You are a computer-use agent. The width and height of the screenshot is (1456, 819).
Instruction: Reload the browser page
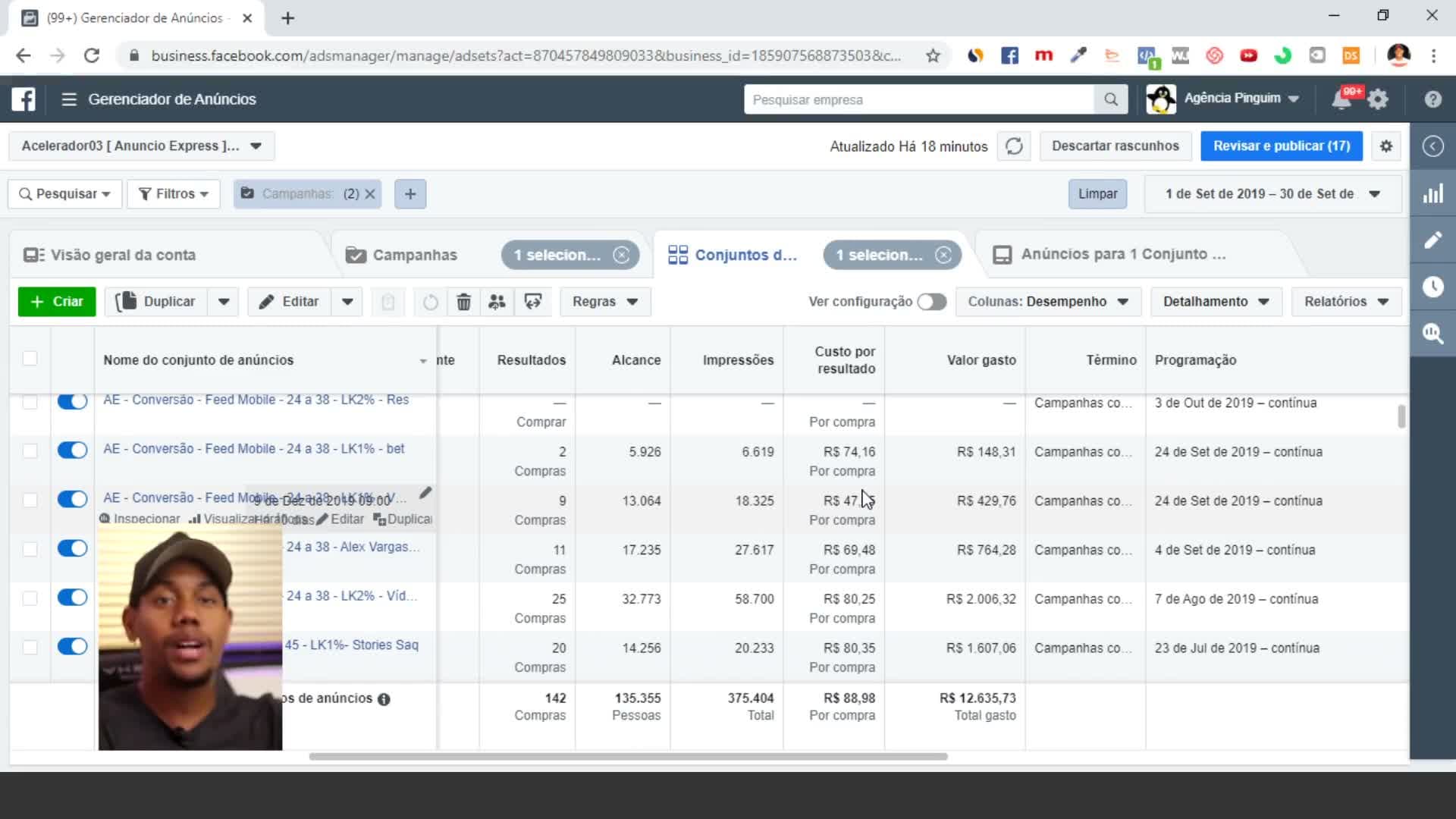coord(92,55)
